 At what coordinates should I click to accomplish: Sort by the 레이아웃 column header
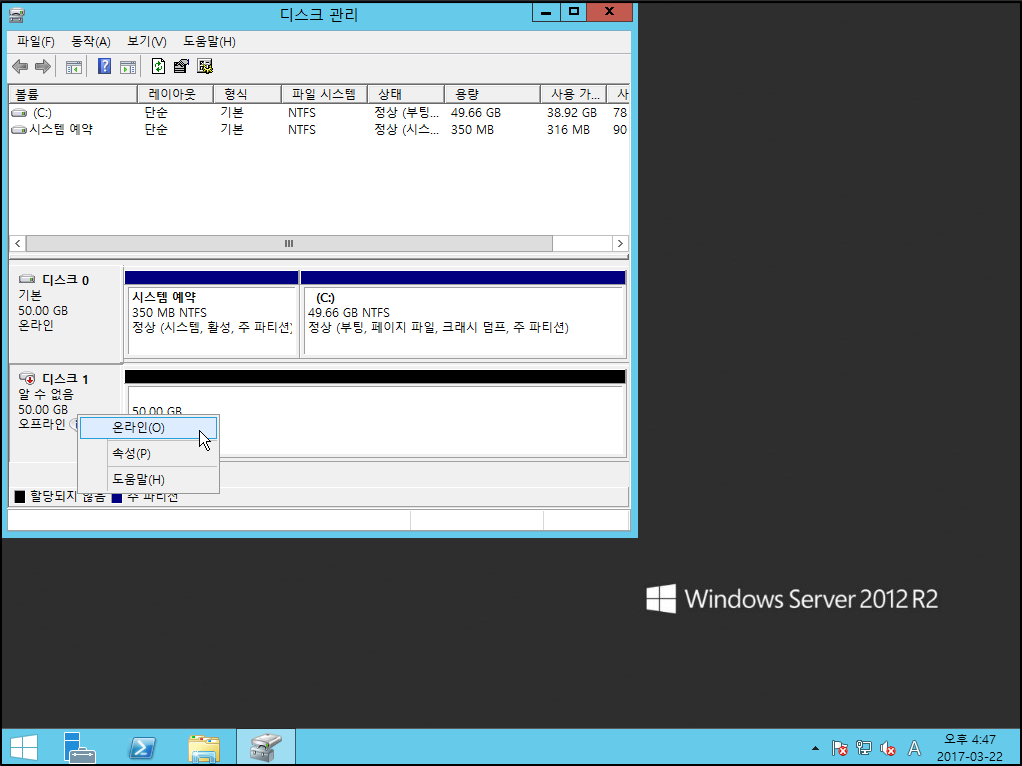point(175,95)
